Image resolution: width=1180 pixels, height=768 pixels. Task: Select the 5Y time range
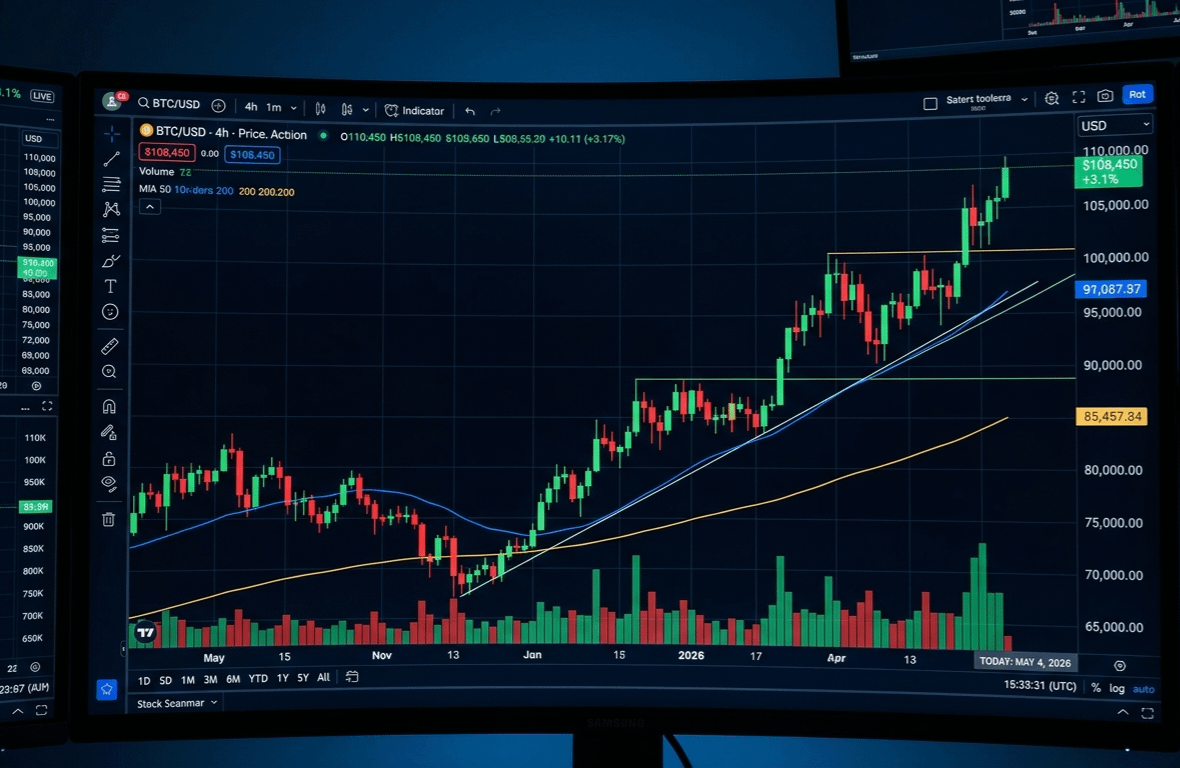[x=303, y=678]
